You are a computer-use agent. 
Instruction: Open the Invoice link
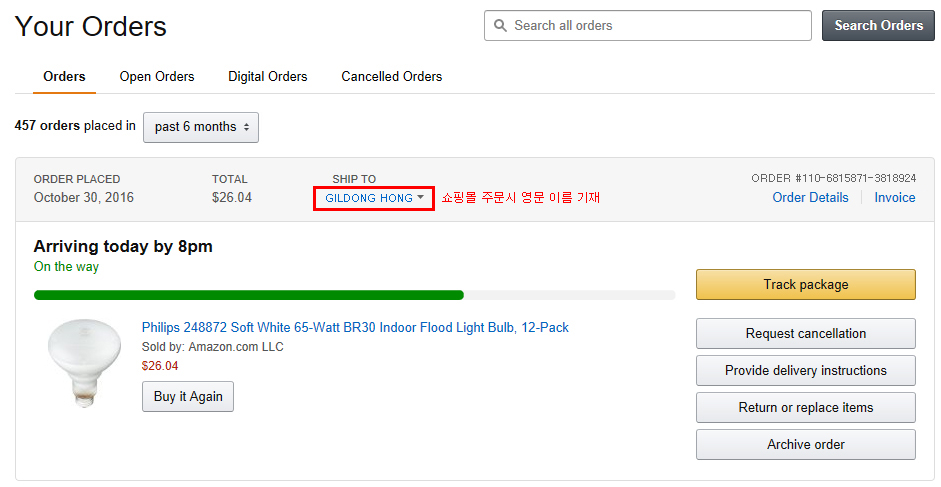894,198
